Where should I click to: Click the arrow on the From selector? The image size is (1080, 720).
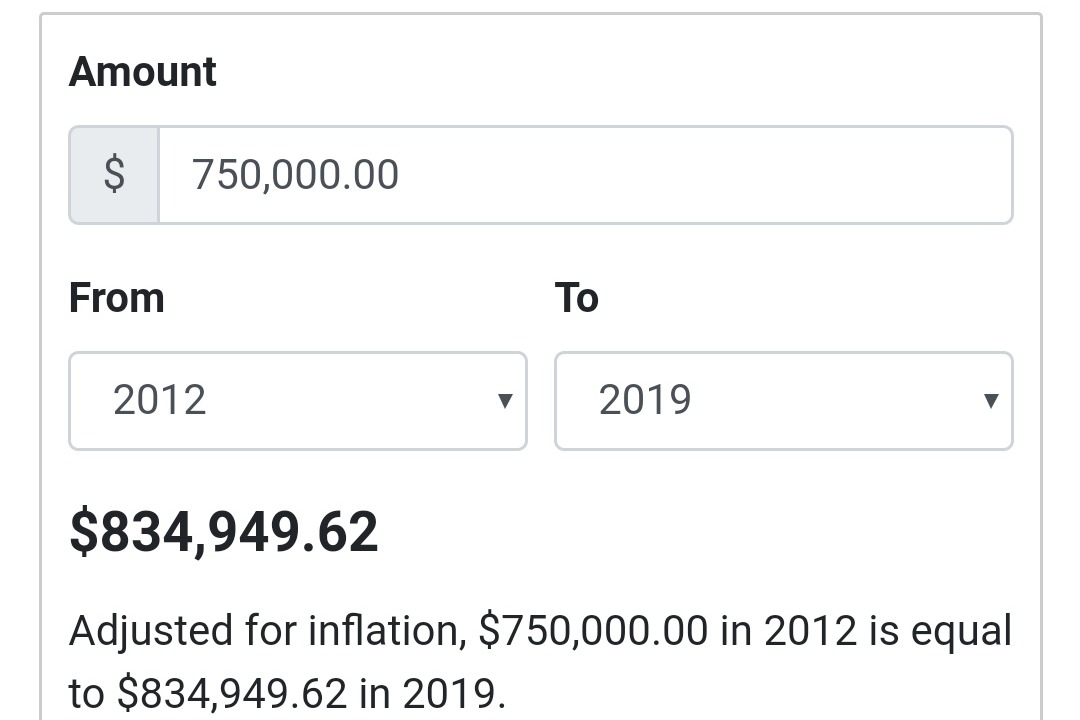point(505,401)
